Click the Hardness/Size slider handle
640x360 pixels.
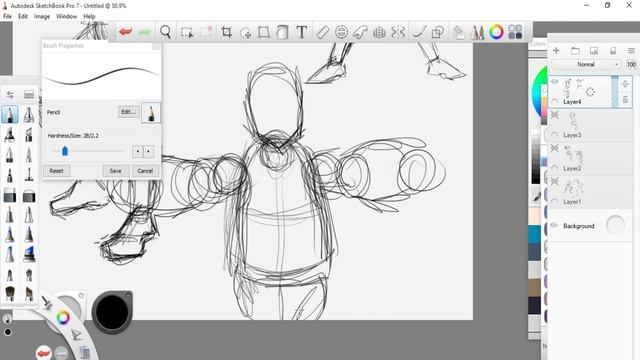click(64, 151)
